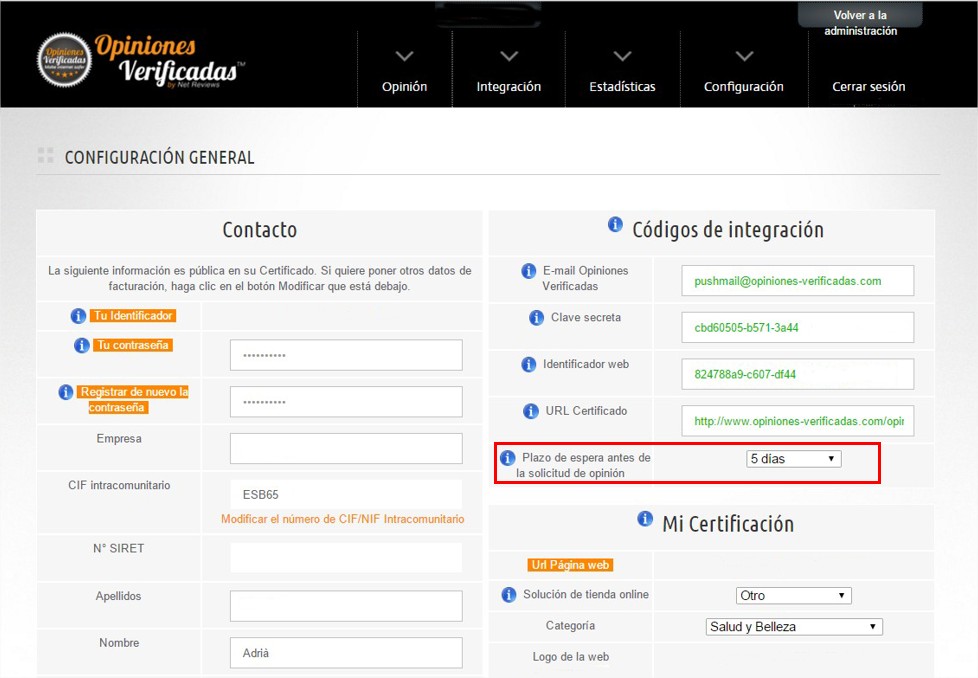Expand chevron above Estadísticas

tap(622, 56)
